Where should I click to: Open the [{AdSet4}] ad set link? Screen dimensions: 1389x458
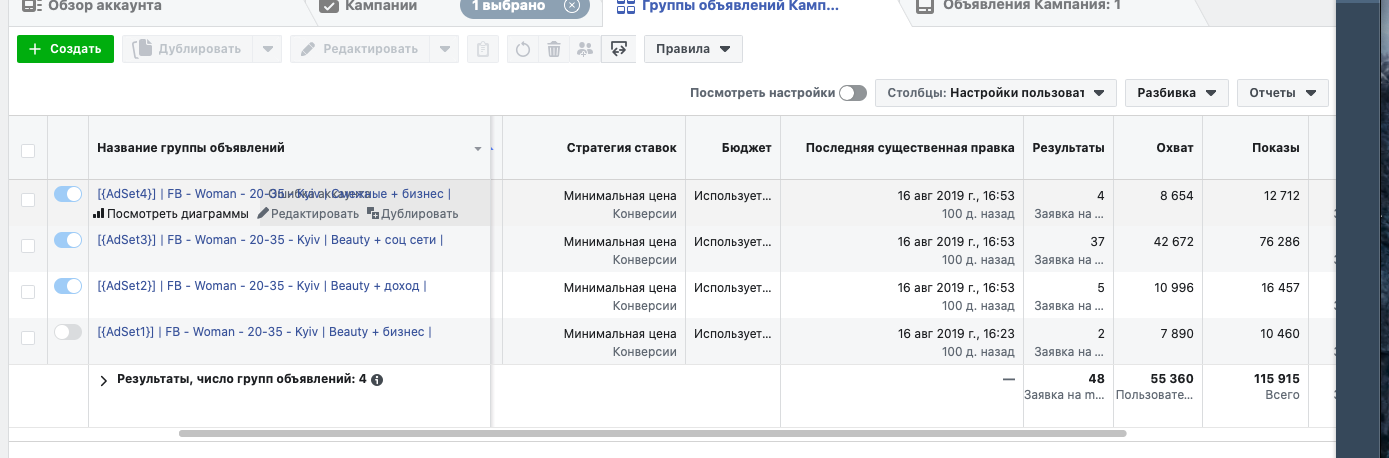tap(274, 194)
